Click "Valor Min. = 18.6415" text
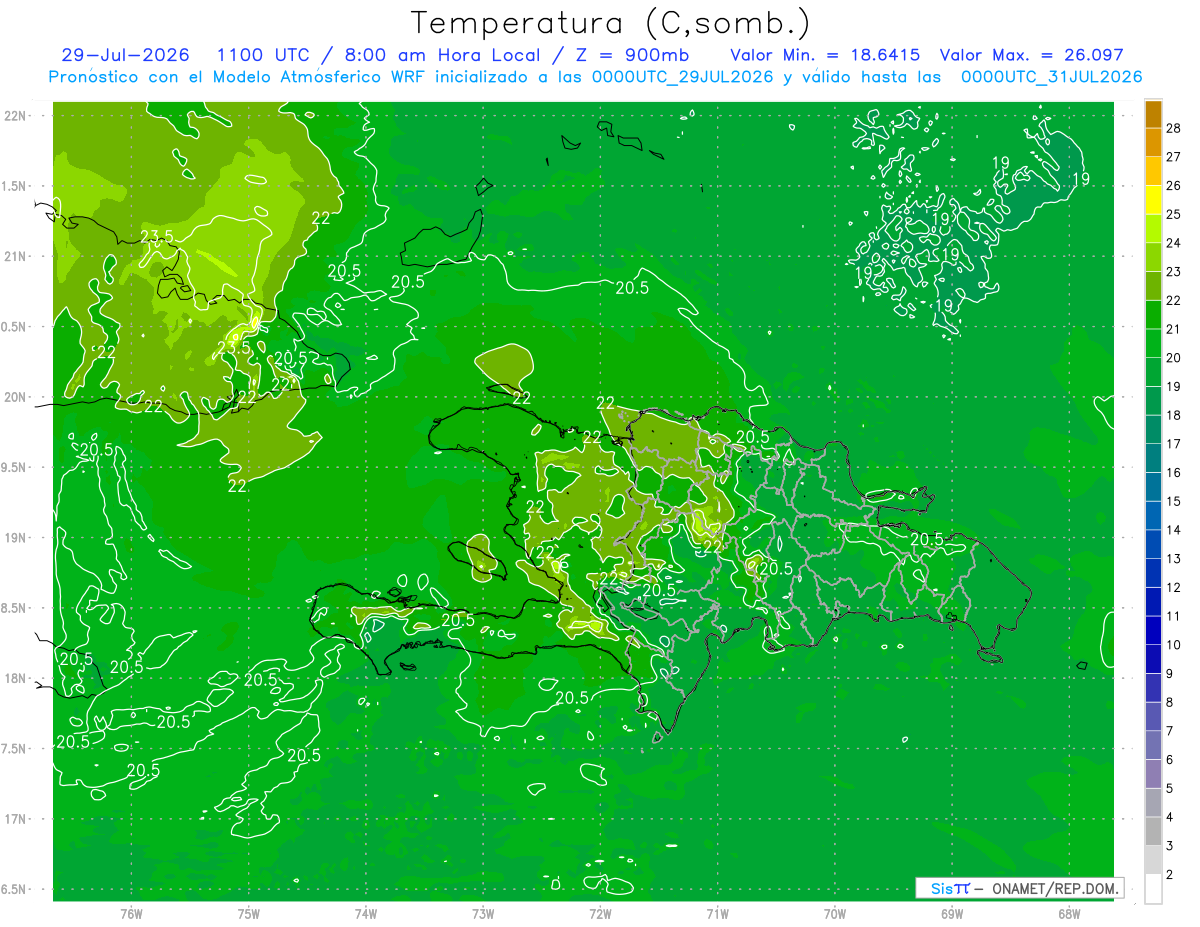The height and width of the screenshot is (927, 1200). point(825,55)
